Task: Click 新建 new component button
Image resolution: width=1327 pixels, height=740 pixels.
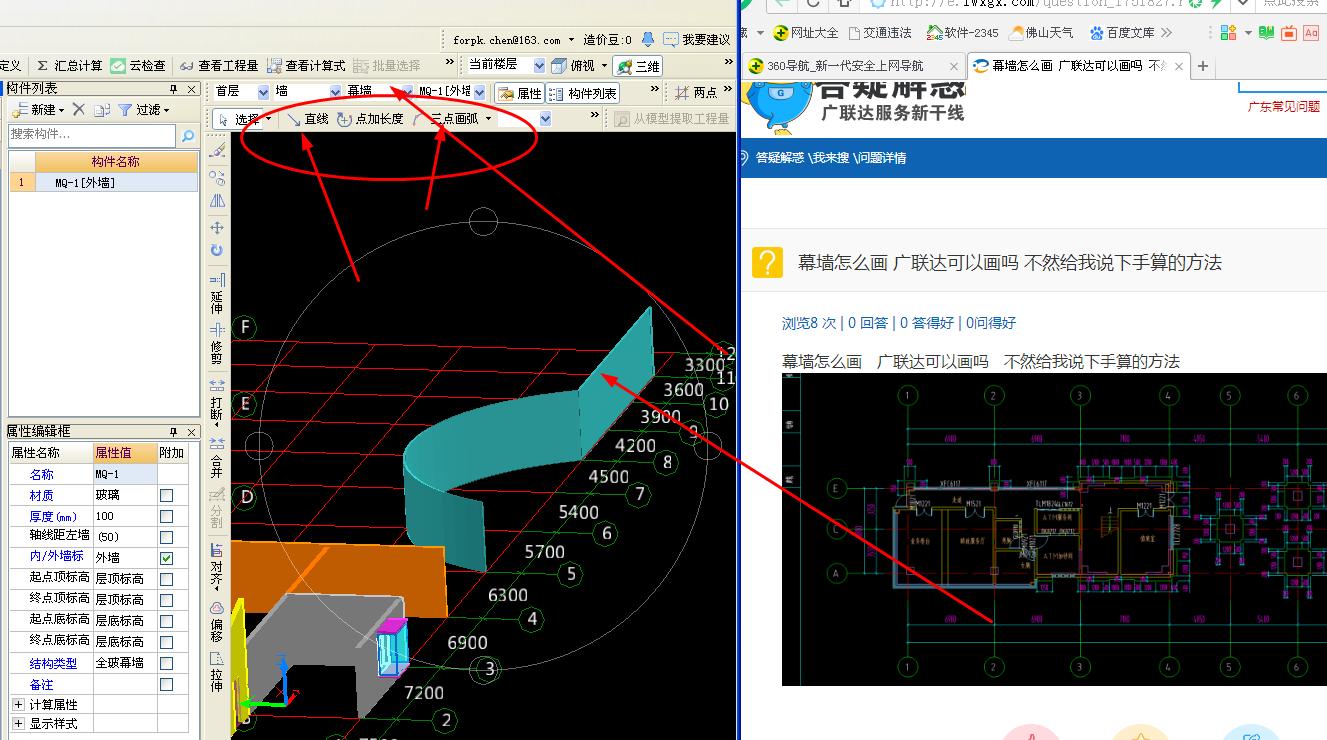Action: [38, 110]
